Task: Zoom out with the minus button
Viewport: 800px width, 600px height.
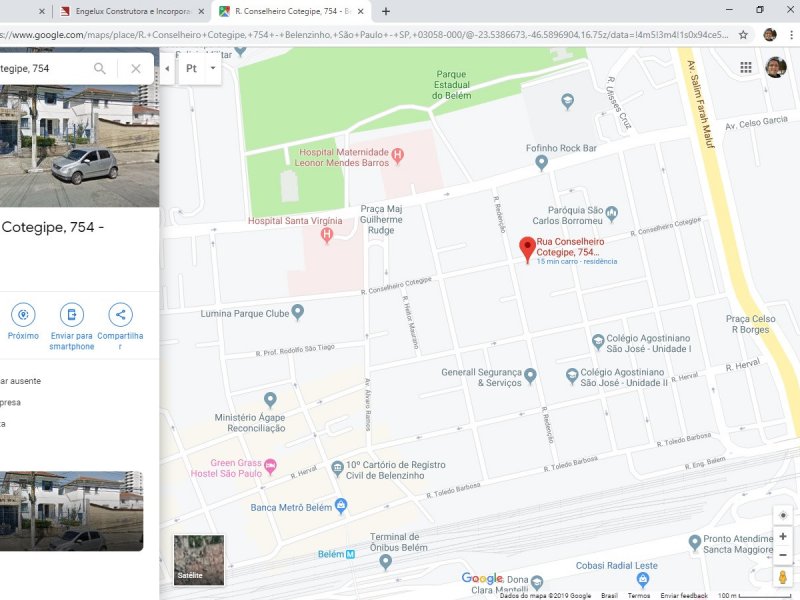Action: point(783,555)
